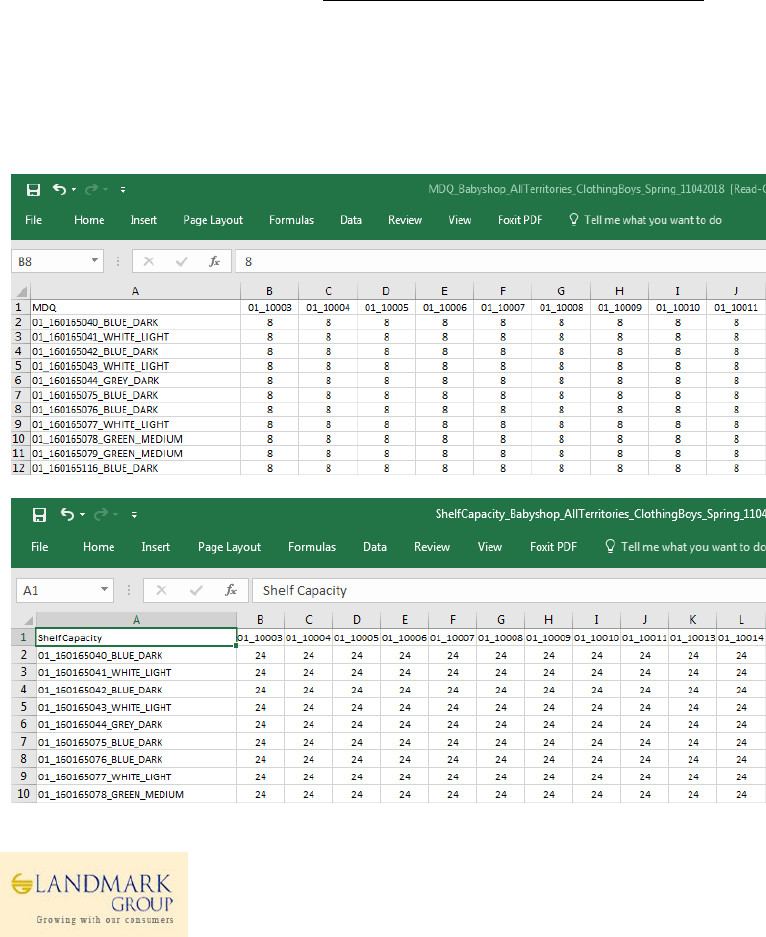Click the Tell me lightbulb box in the MDQ workbook
Image resolution: width=766 pixels, height=937 pixels.
click(645, 220)
